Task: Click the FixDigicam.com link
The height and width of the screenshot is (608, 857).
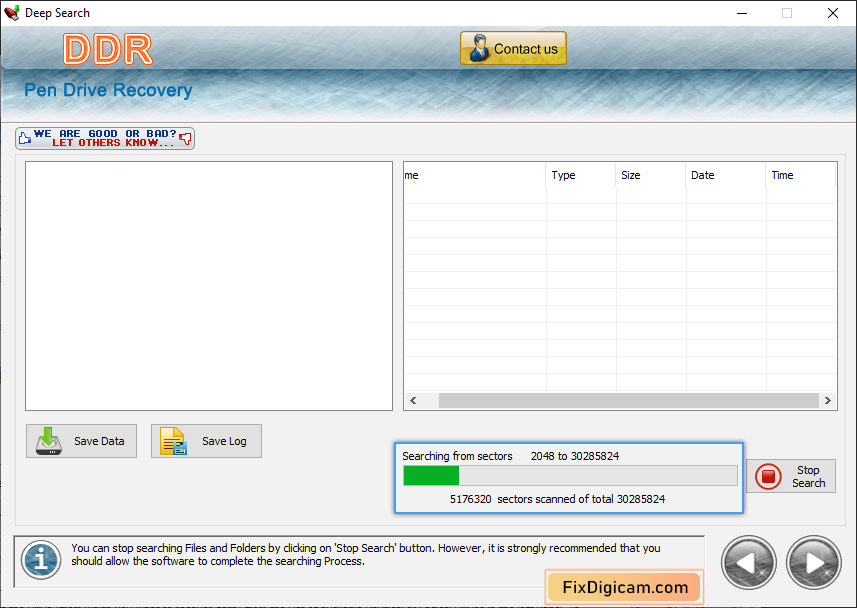Action: tap(625, 587)
